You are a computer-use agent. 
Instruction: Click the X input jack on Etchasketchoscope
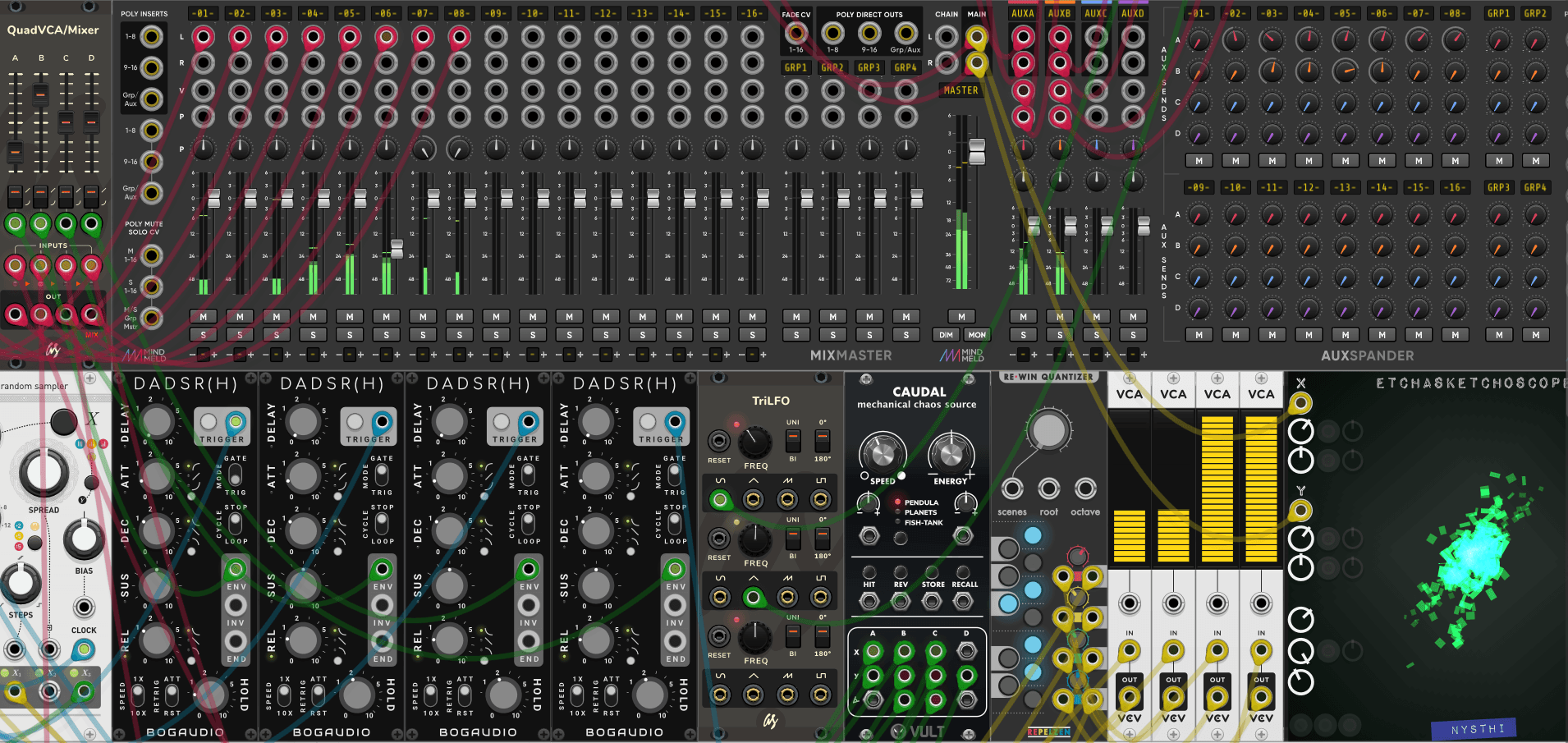pyautogui.click(x=1300, y=403)
